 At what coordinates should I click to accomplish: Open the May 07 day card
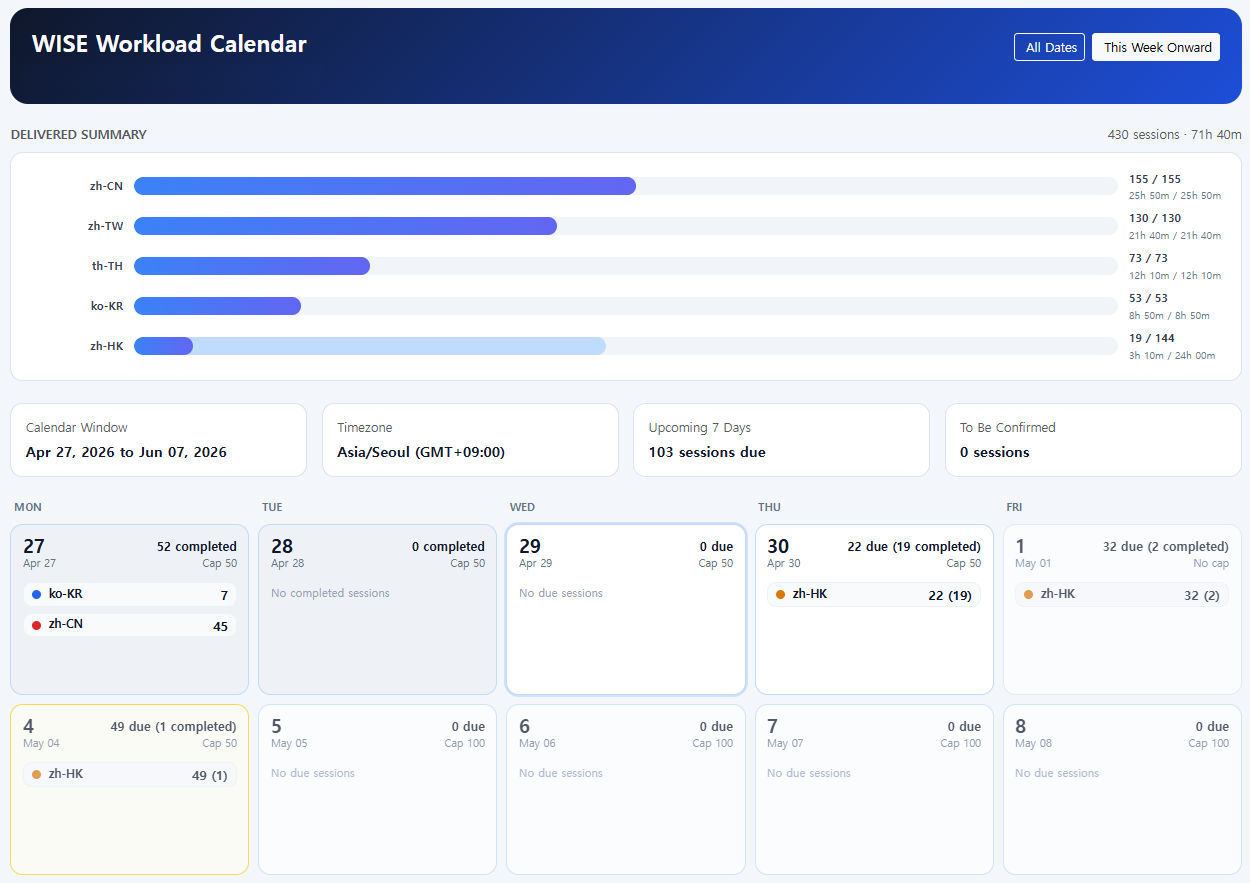click(874, 789)
